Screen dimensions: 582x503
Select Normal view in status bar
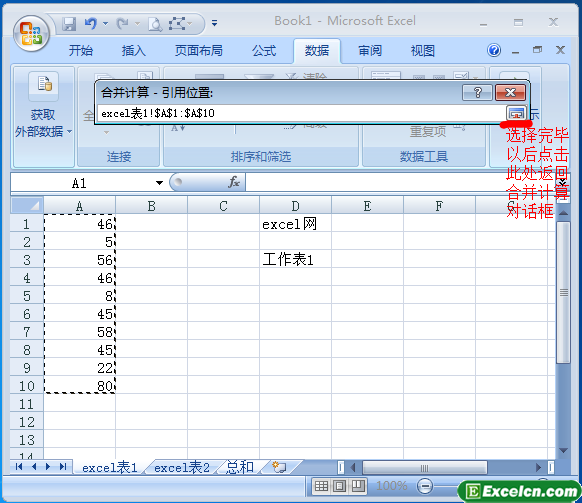[321, 486]
